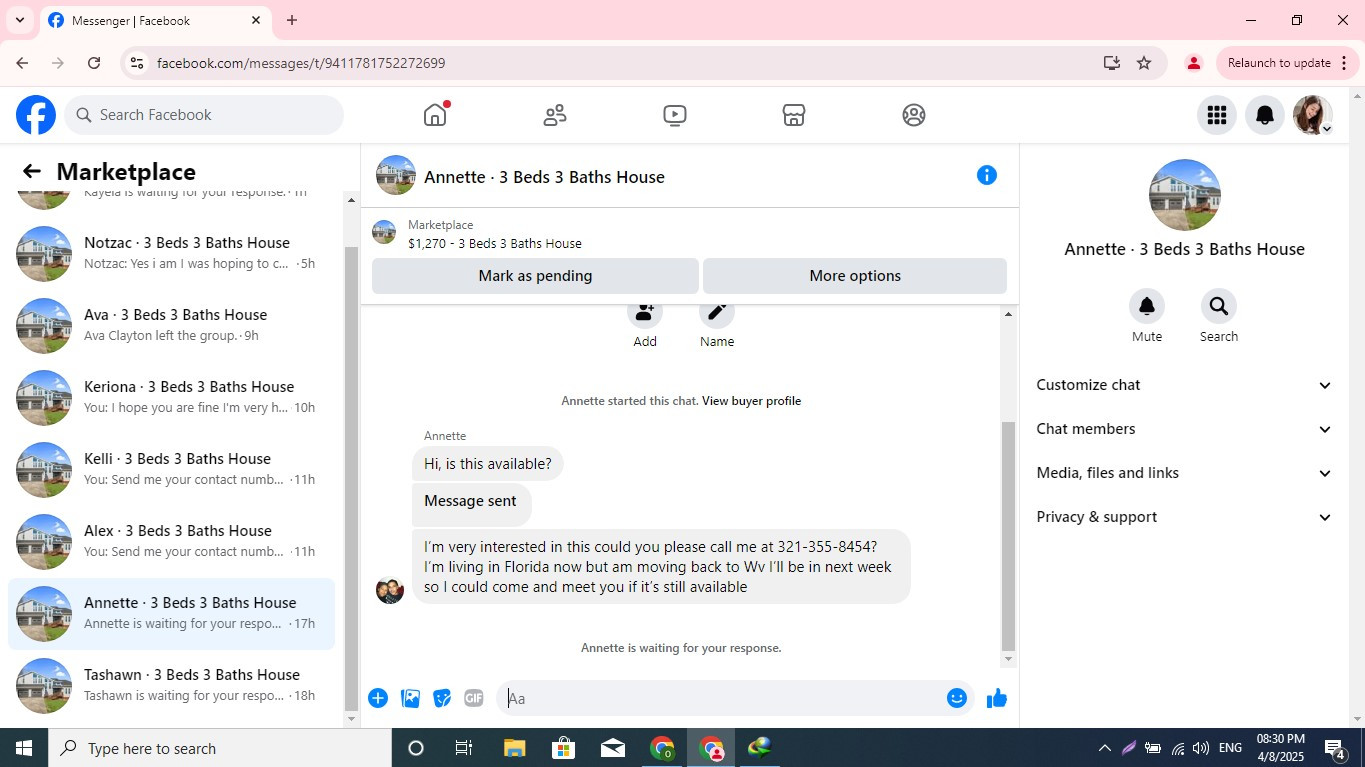Click More options button

(855, 276)
